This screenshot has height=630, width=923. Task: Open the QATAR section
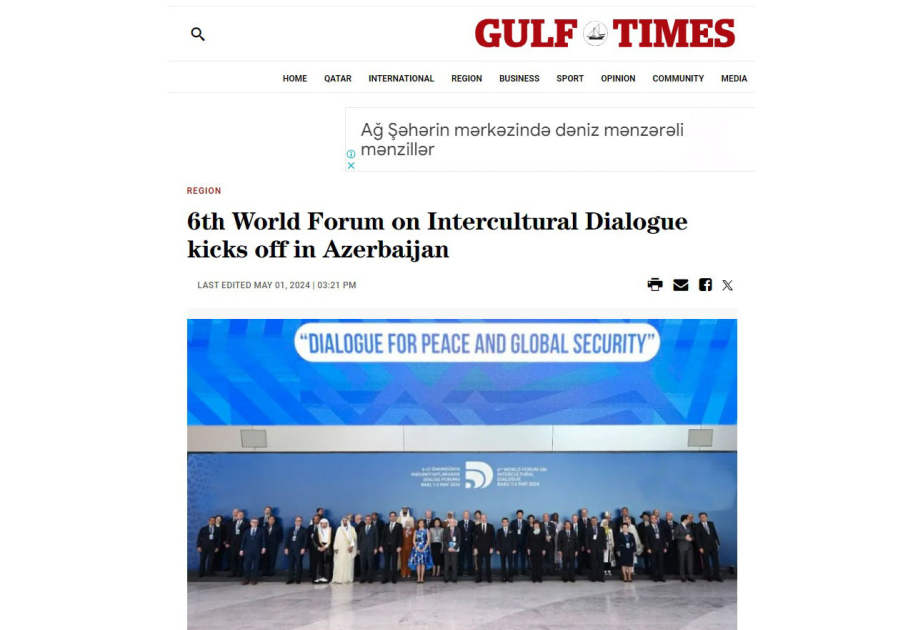[x=338, y=78]
